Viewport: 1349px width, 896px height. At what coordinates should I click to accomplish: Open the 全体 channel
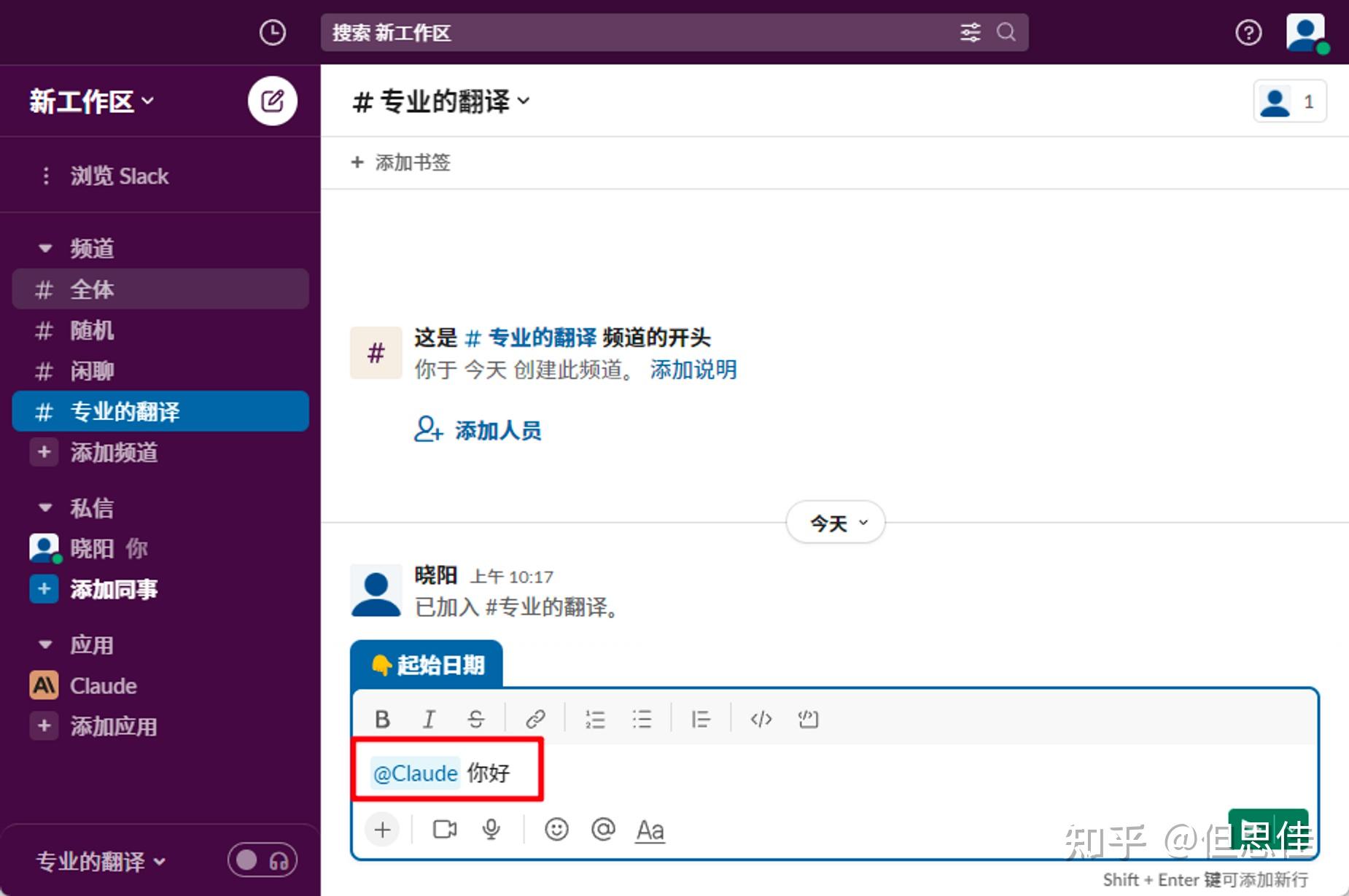[x=160, y=289]
